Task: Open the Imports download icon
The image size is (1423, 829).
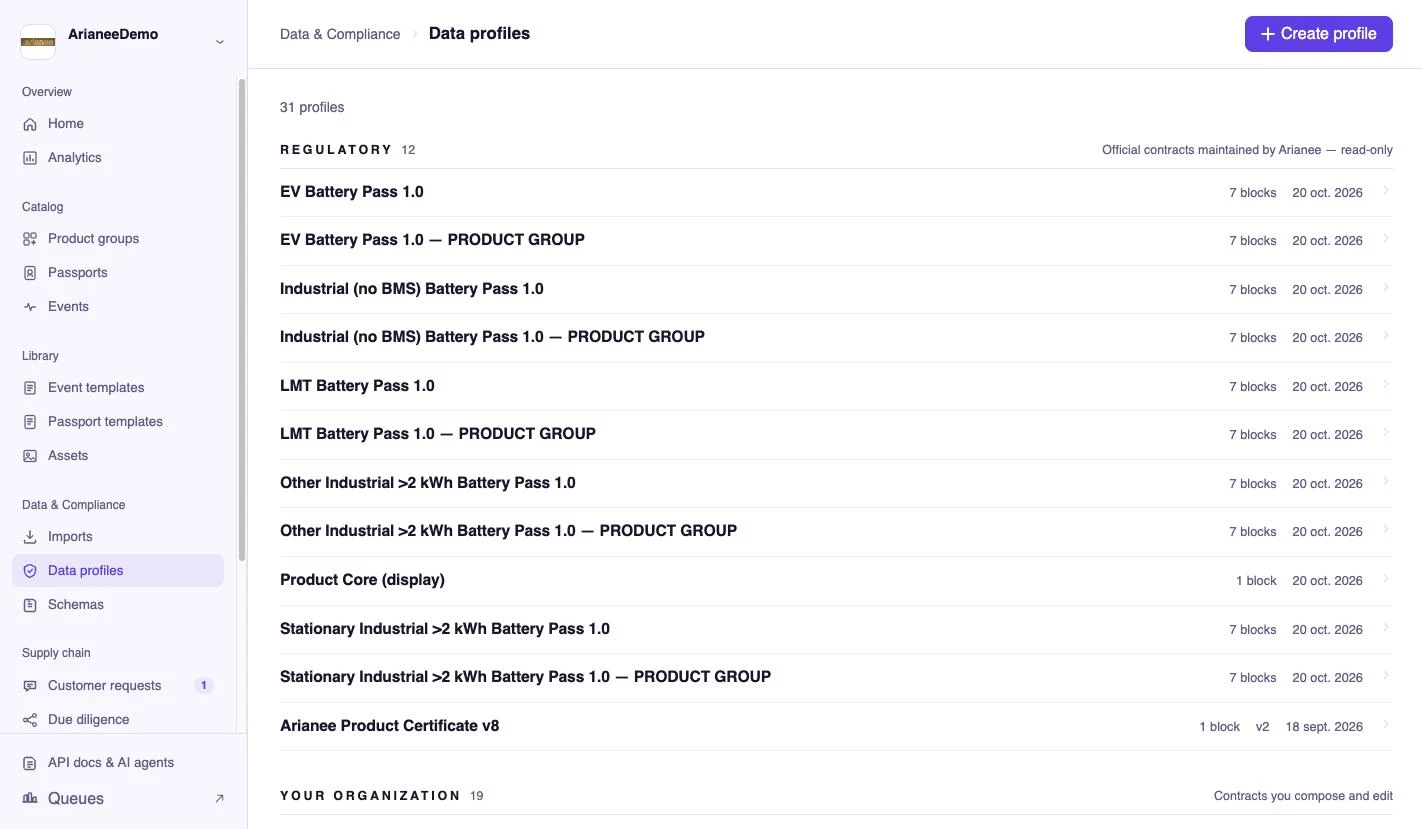Action: coord(30,537)
